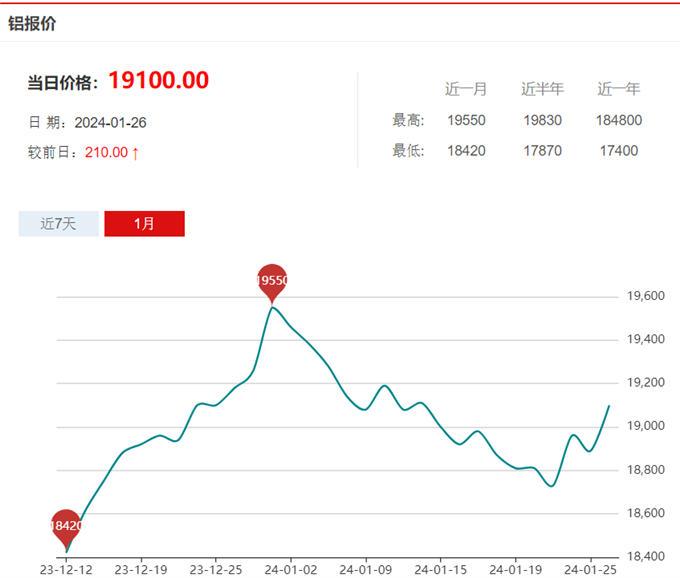This screenshot has width=680, height=578.
Task: Click the 近半年 column header
Action: click(542, 89)
